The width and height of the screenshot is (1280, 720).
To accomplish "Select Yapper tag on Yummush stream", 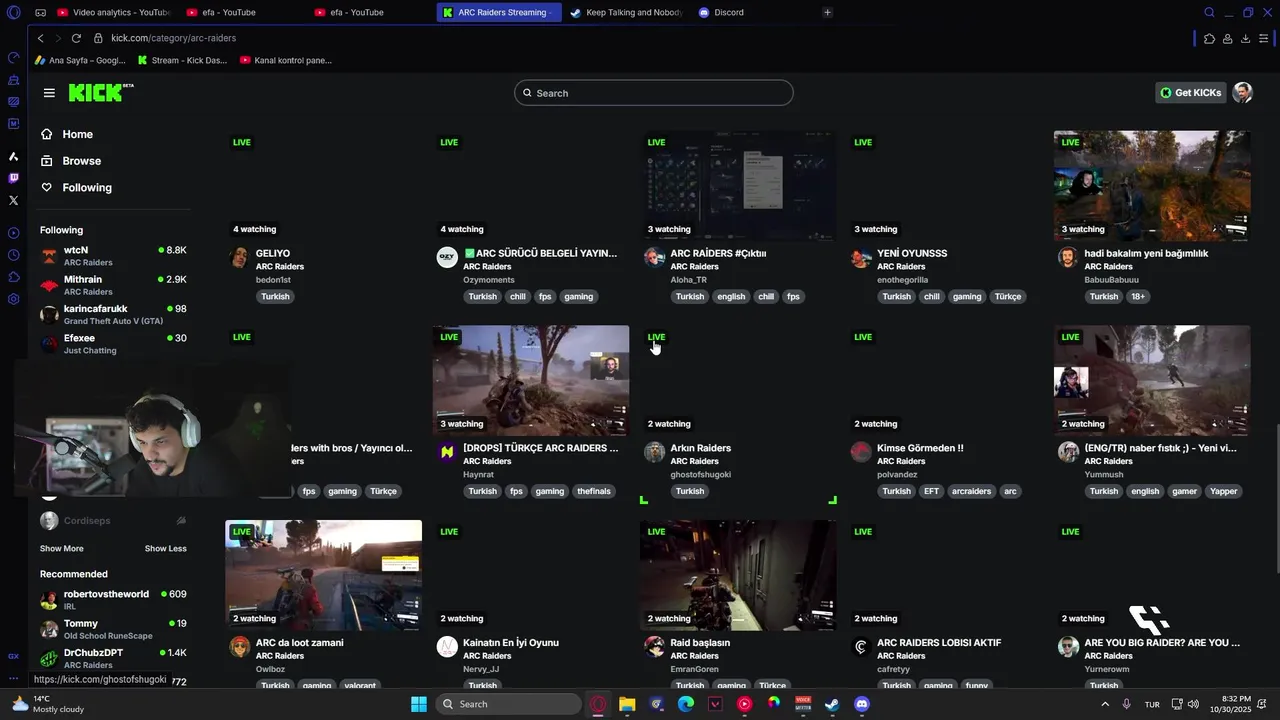I will tap(1223, 491).
